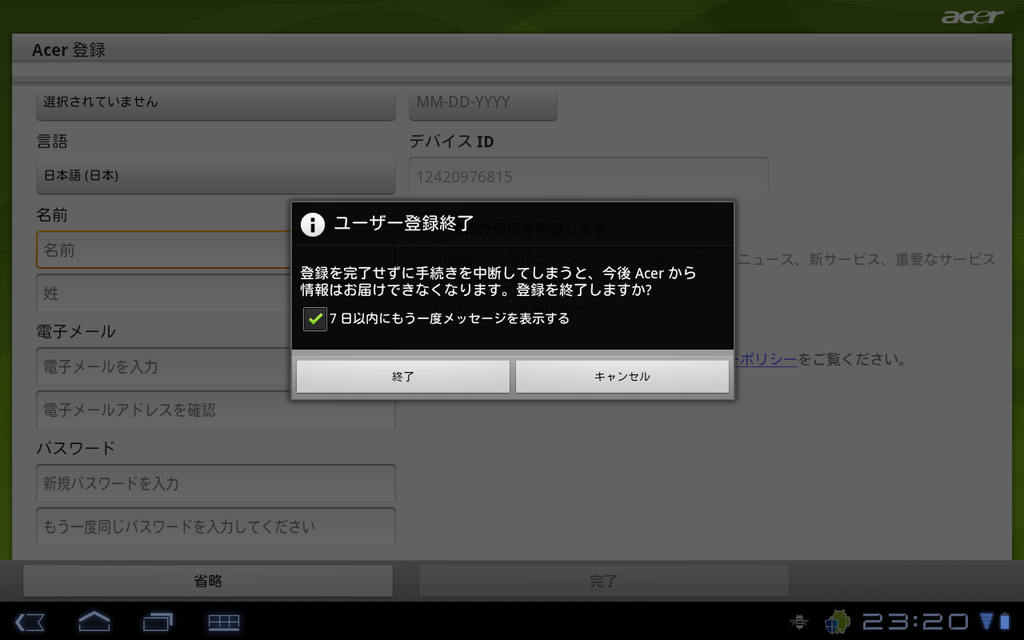Click the 電子メールアドレスを確認 field
The height and width of the screenshot is (640, 1024).
(216, 410)
